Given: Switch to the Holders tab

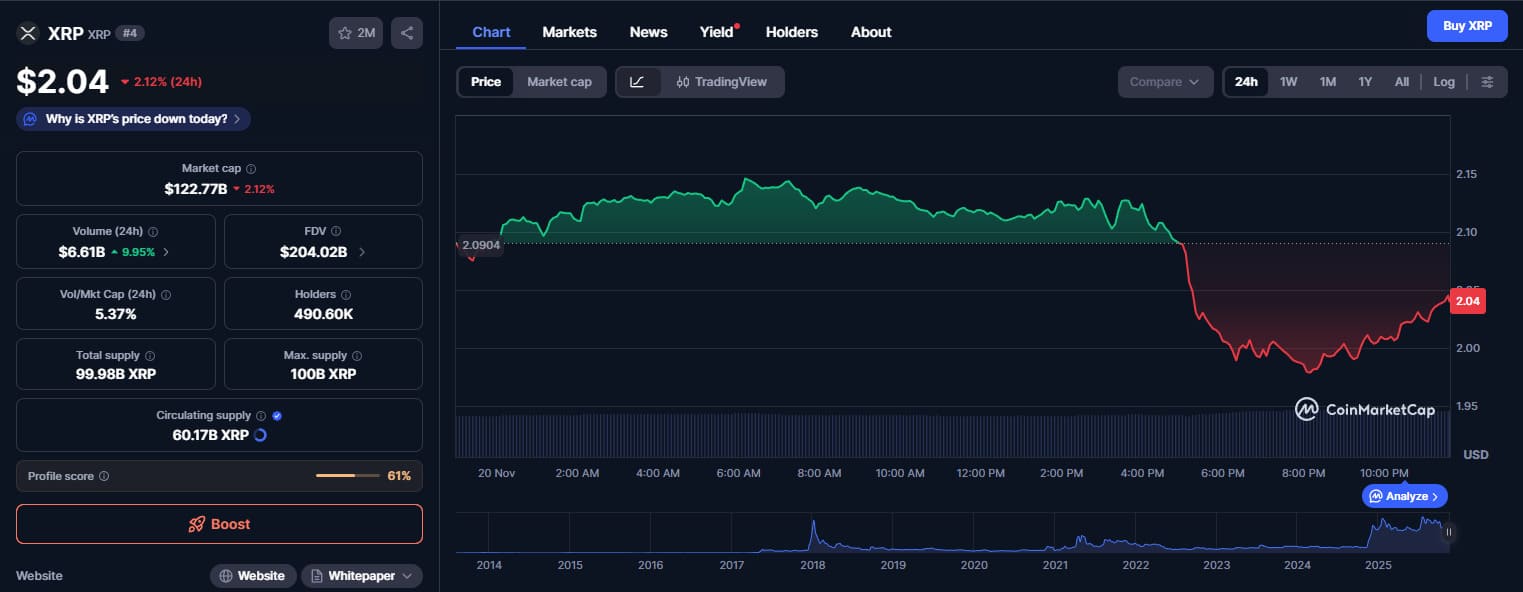Looking at the screenshot, I should click(791, 32).
